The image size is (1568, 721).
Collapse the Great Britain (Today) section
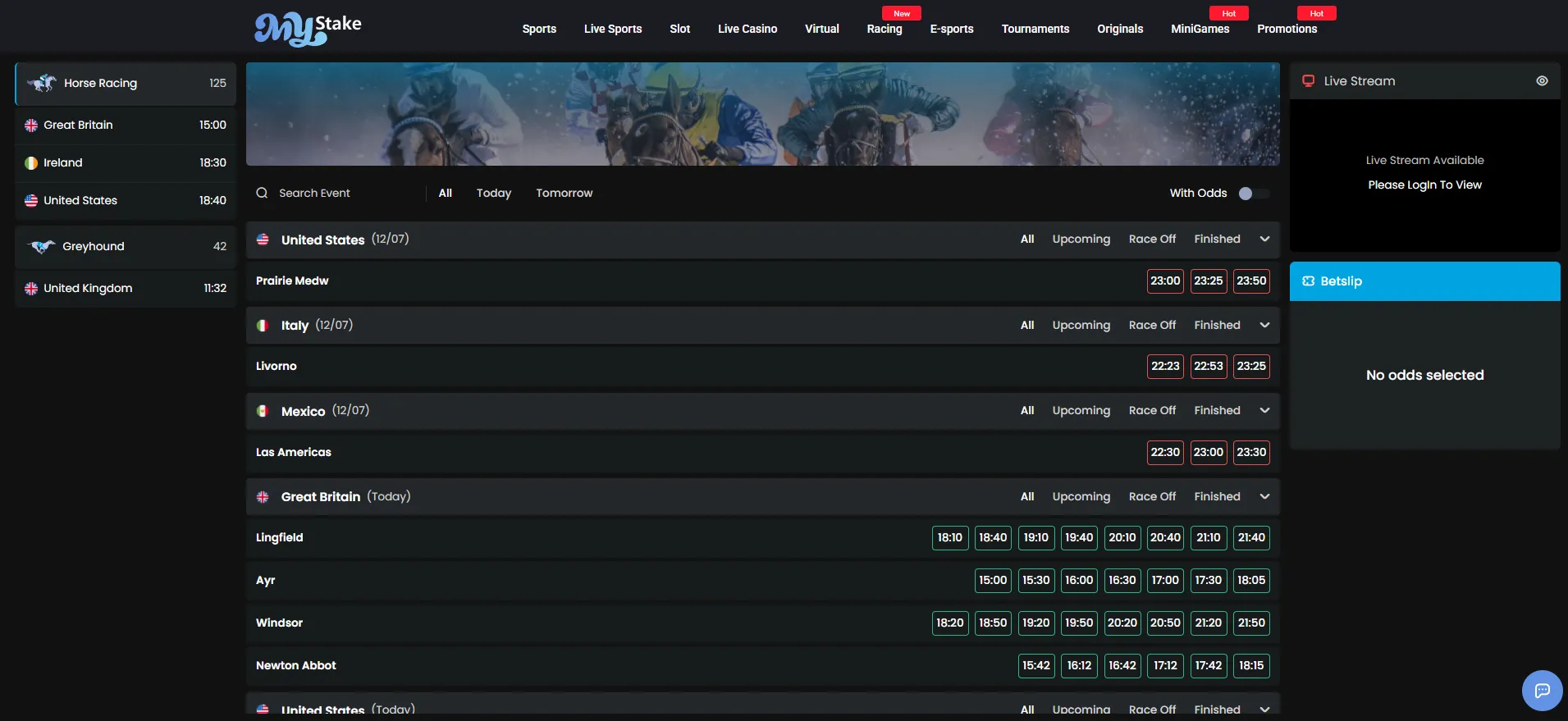1264,497
